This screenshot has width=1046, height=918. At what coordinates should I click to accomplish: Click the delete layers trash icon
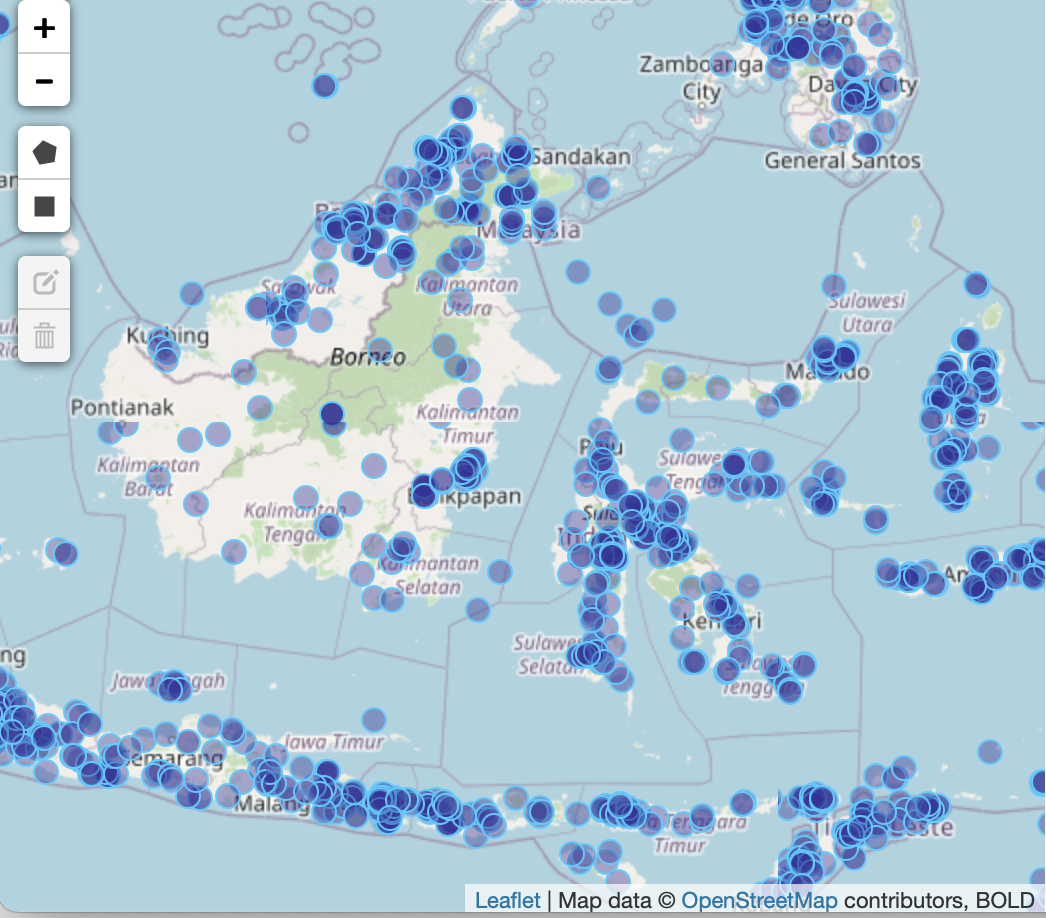click(44, 335)
